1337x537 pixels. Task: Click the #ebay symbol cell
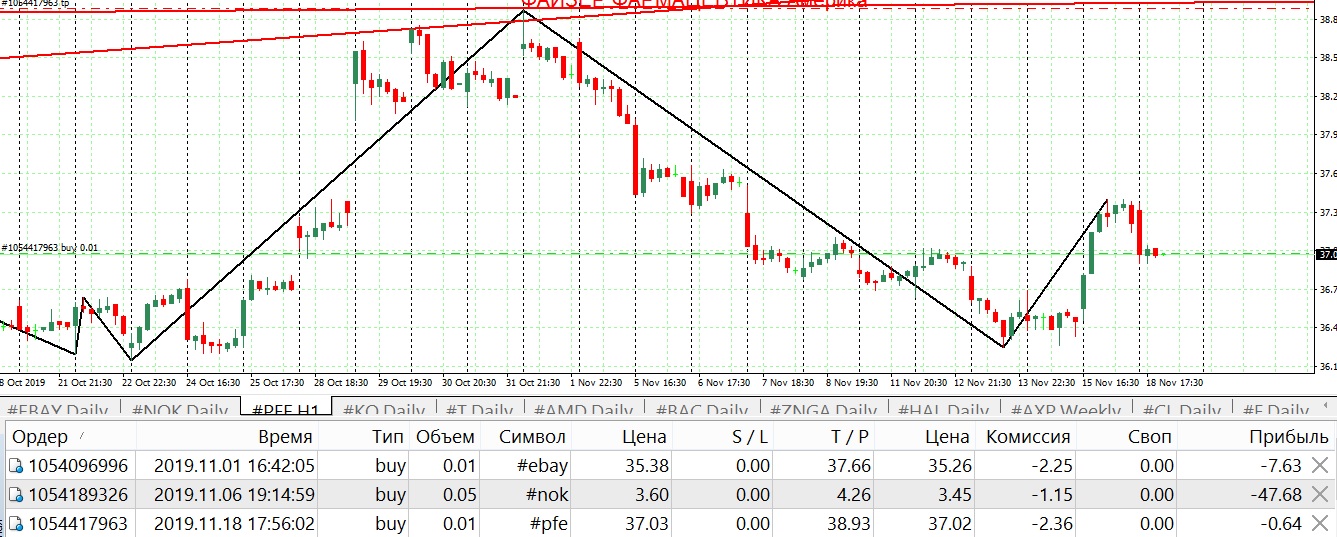click(541, 465)
